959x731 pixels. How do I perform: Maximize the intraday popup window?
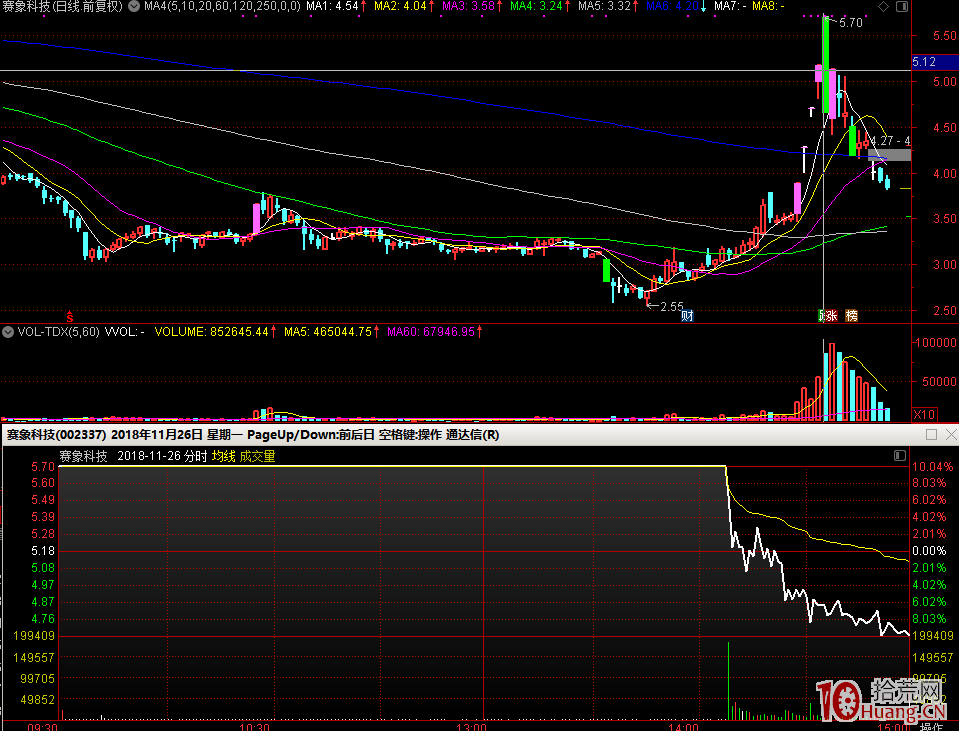coord(931,435)
